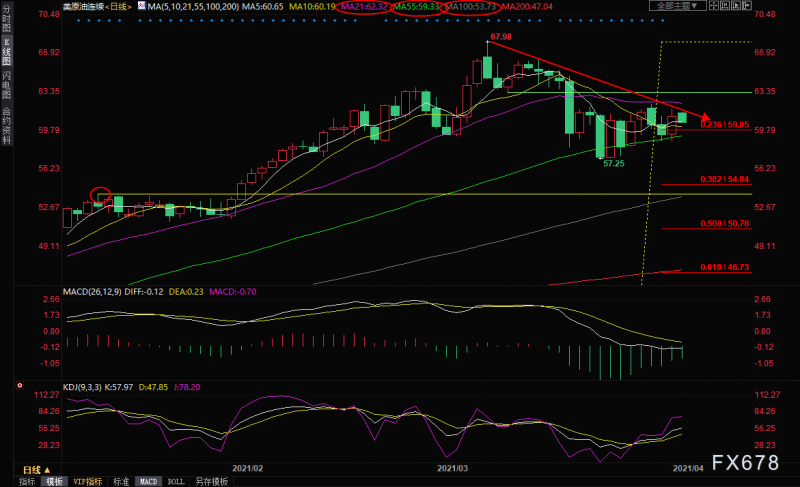Click the red trendline arrowhead
This screenshot has width=800, height=487.
(705, 118)
